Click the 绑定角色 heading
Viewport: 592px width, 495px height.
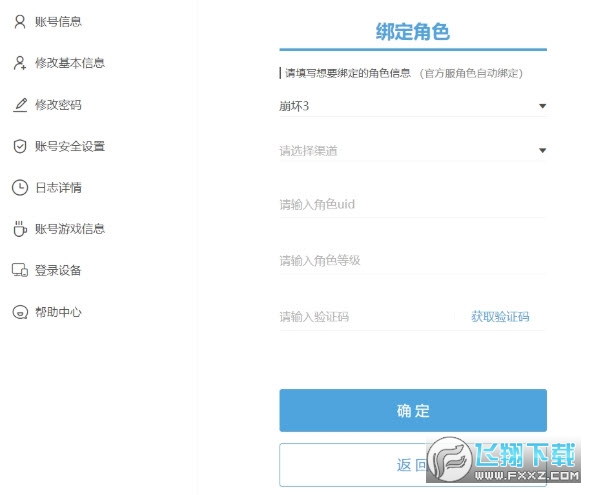pyautogui.click(x=413, y=31)
